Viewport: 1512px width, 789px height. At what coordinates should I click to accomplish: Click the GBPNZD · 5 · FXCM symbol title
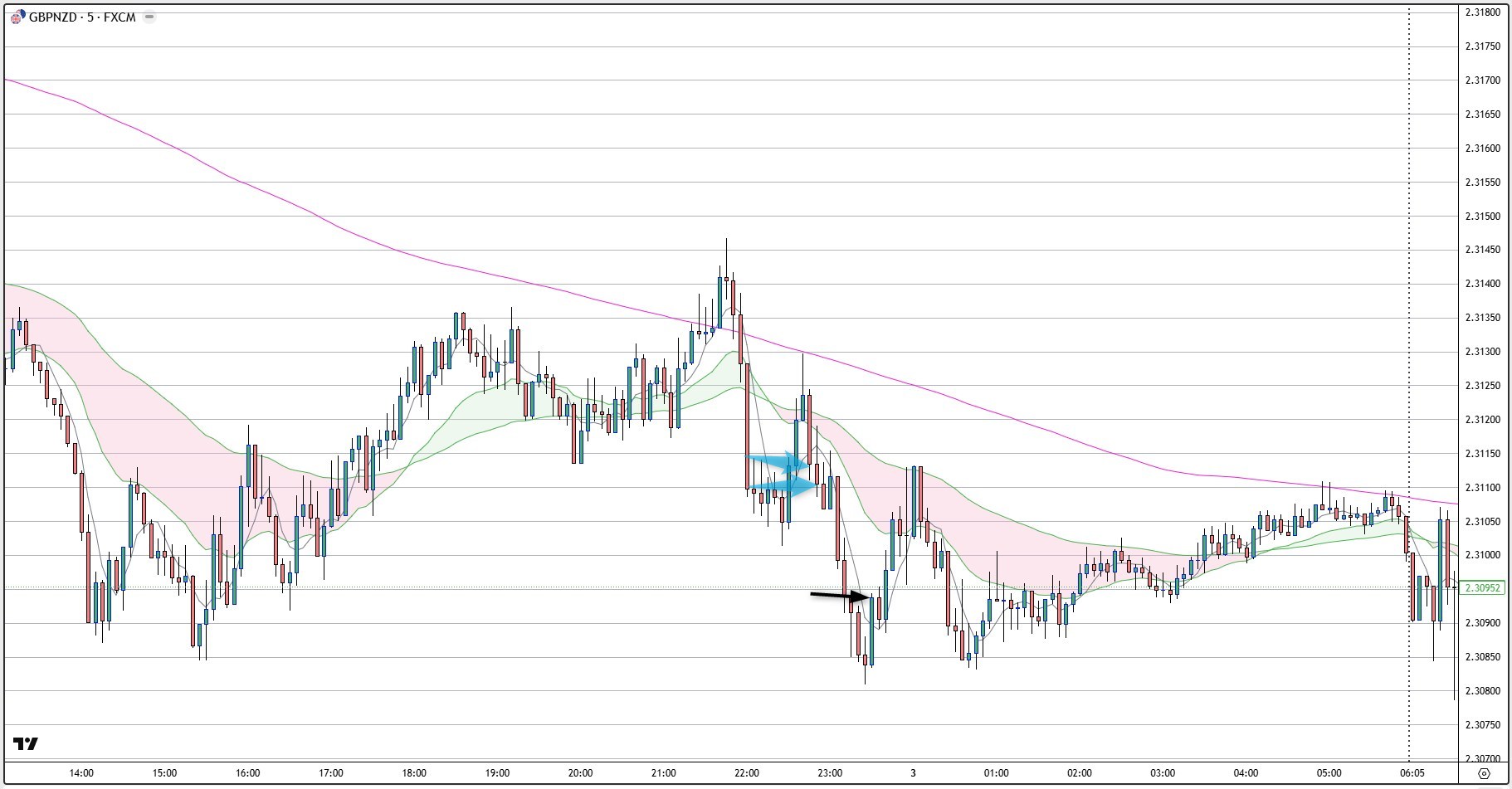pos(82,17)
